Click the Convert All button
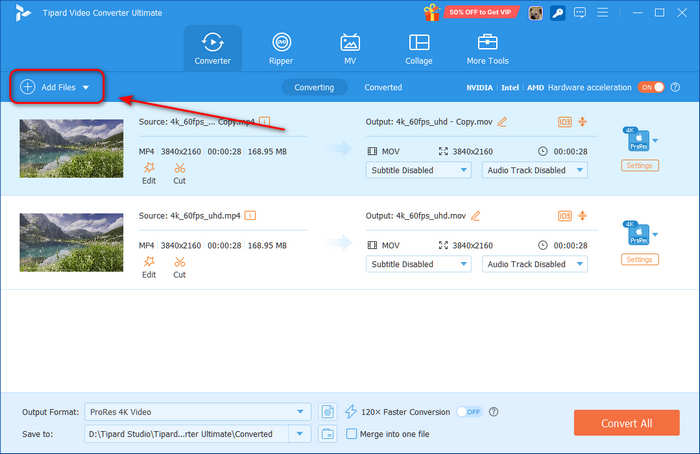The height and width of the screenshot is (454, 700). pos(627,423)
